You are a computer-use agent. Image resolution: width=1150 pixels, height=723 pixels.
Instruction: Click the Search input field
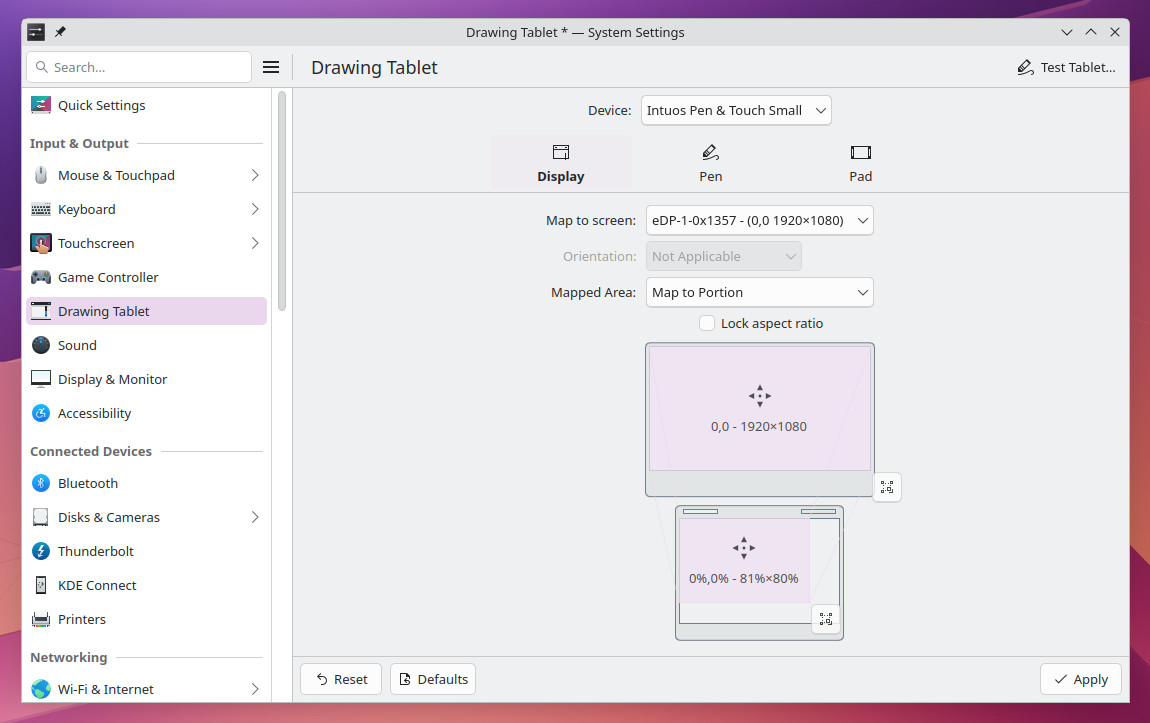139,67
